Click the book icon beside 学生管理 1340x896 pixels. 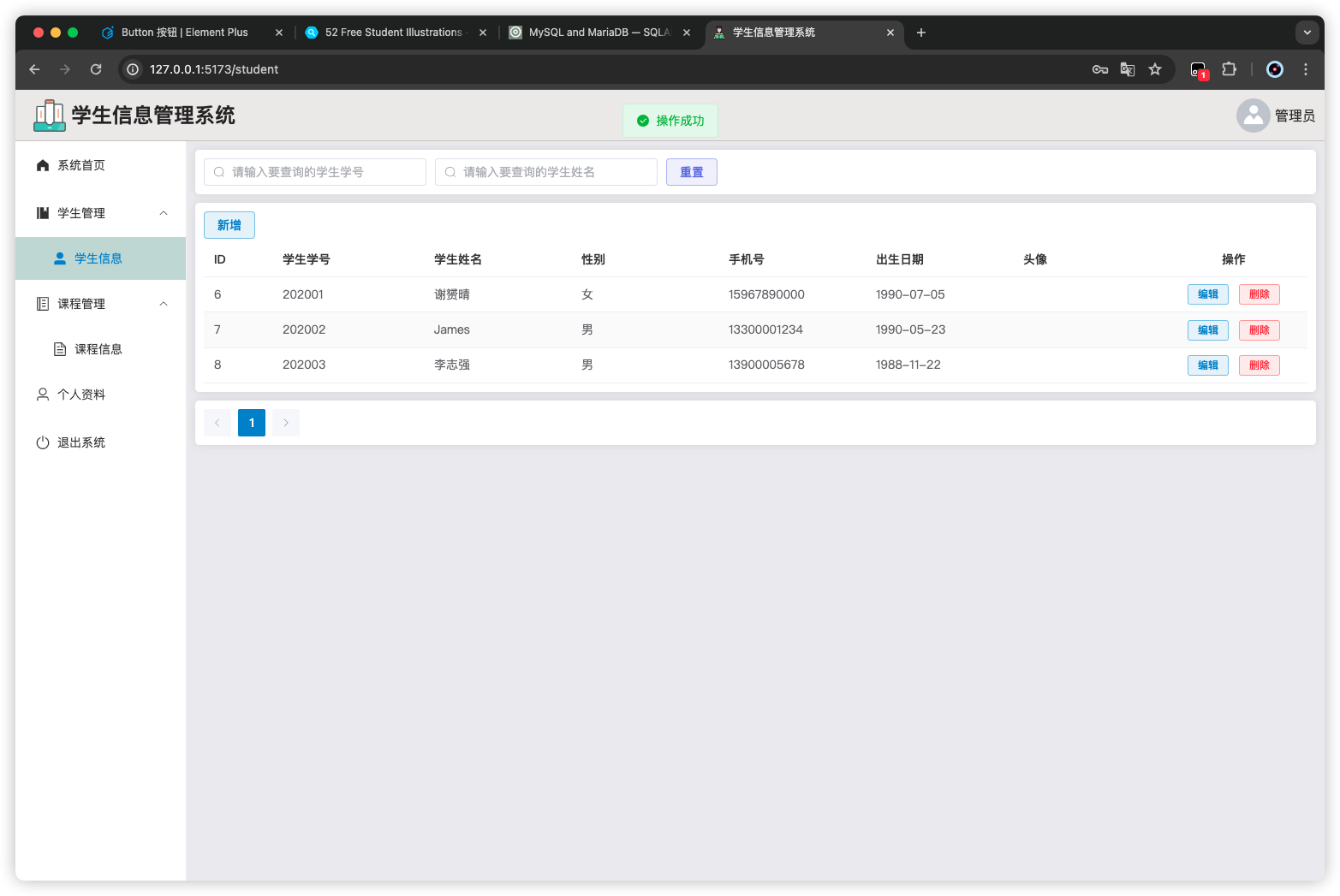(43, 213)
